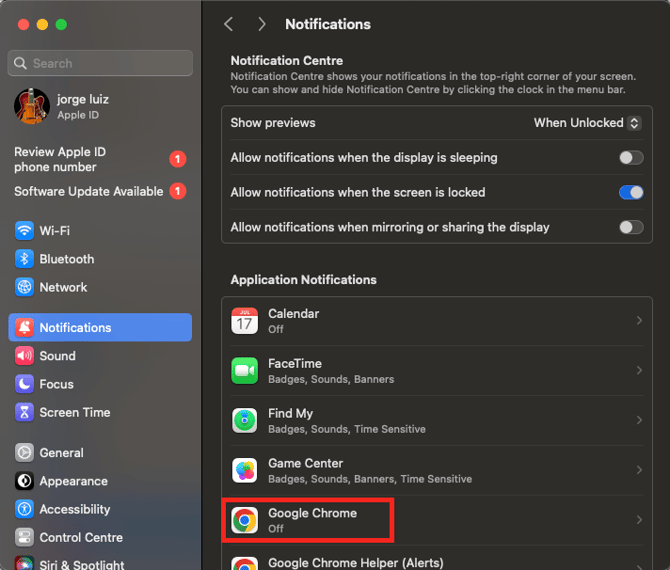
Task: Select the Focus moon icon
Action: (24, 384)
